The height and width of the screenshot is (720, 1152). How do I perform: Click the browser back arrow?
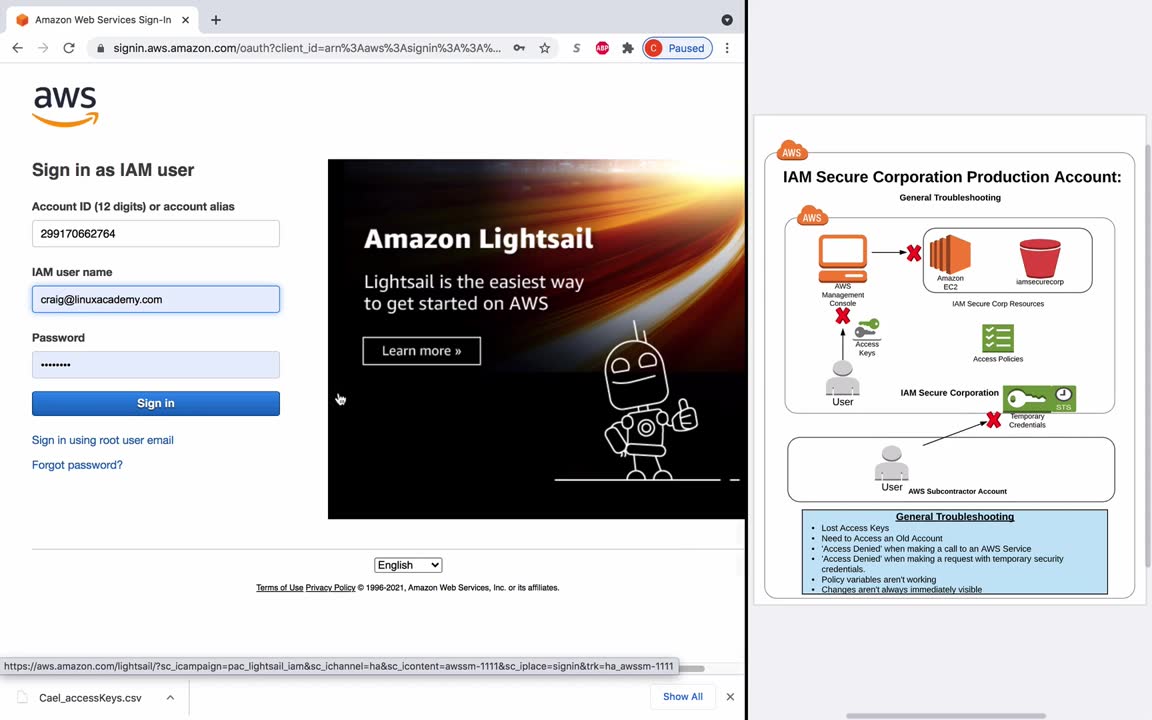tap(18, 48)
